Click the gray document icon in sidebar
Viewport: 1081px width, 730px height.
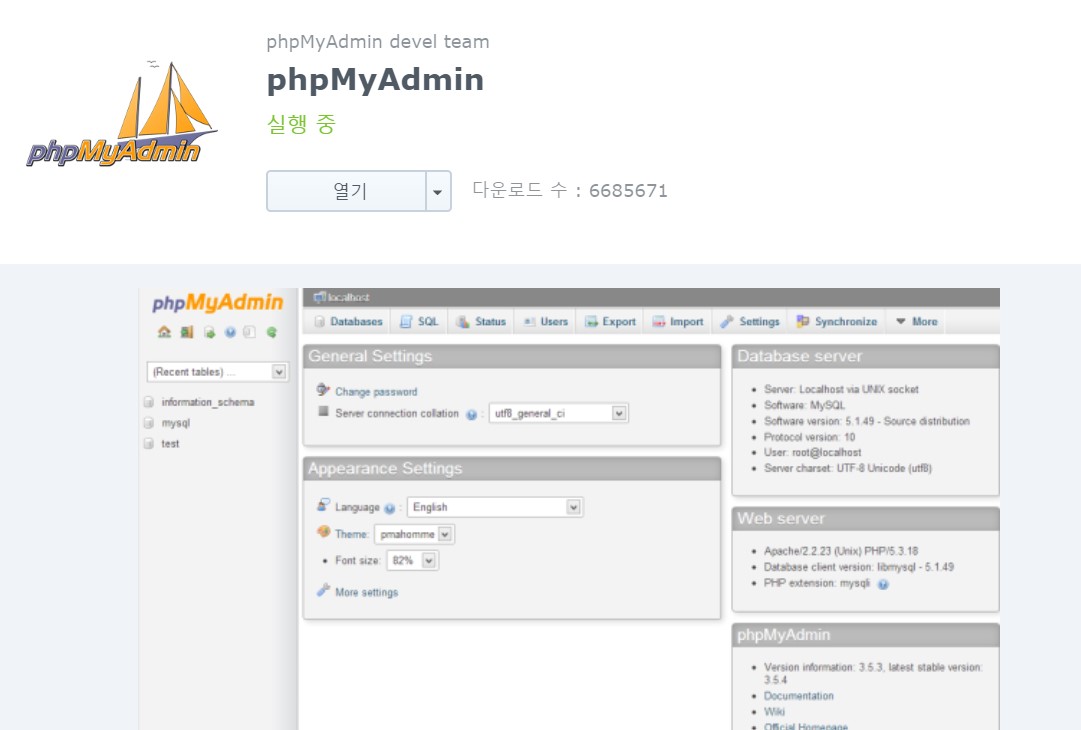click(x=250, y=332)
